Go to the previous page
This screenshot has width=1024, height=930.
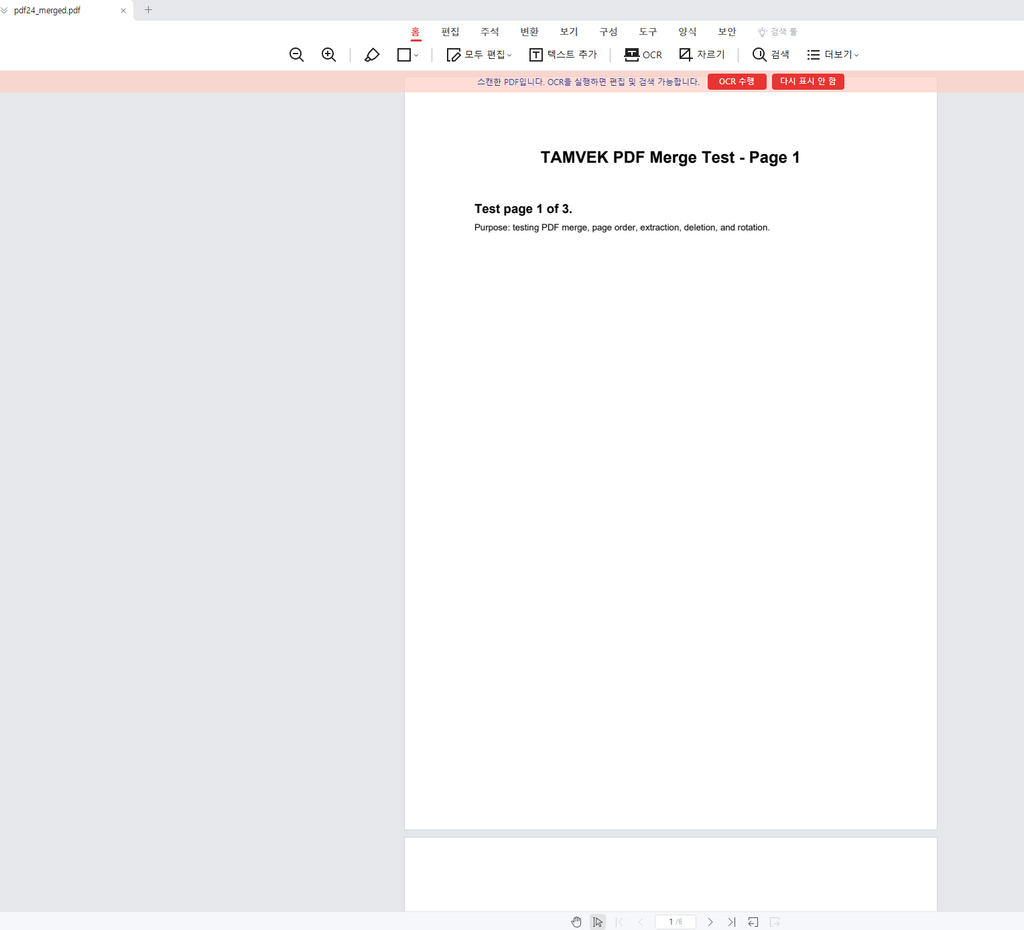[640, 922]
